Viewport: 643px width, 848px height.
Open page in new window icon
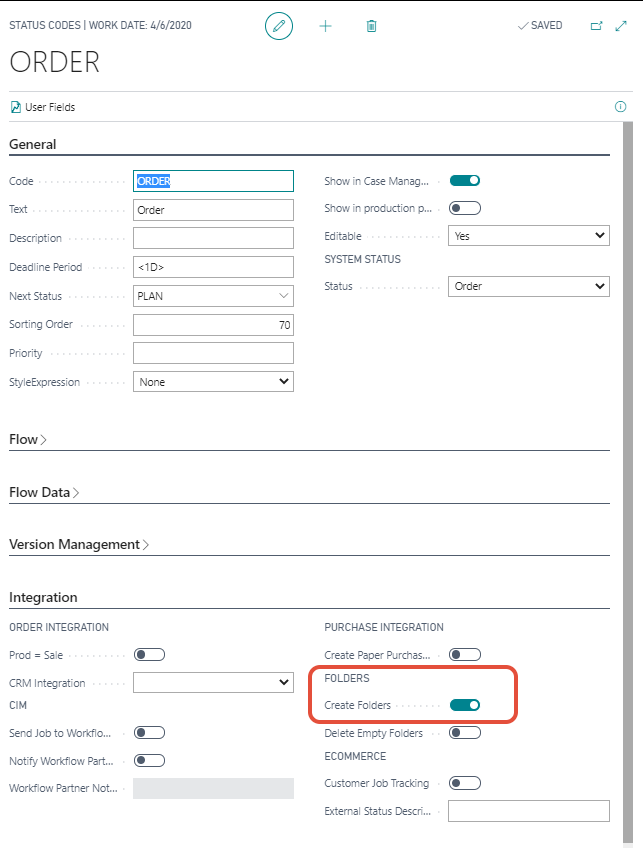597,26
